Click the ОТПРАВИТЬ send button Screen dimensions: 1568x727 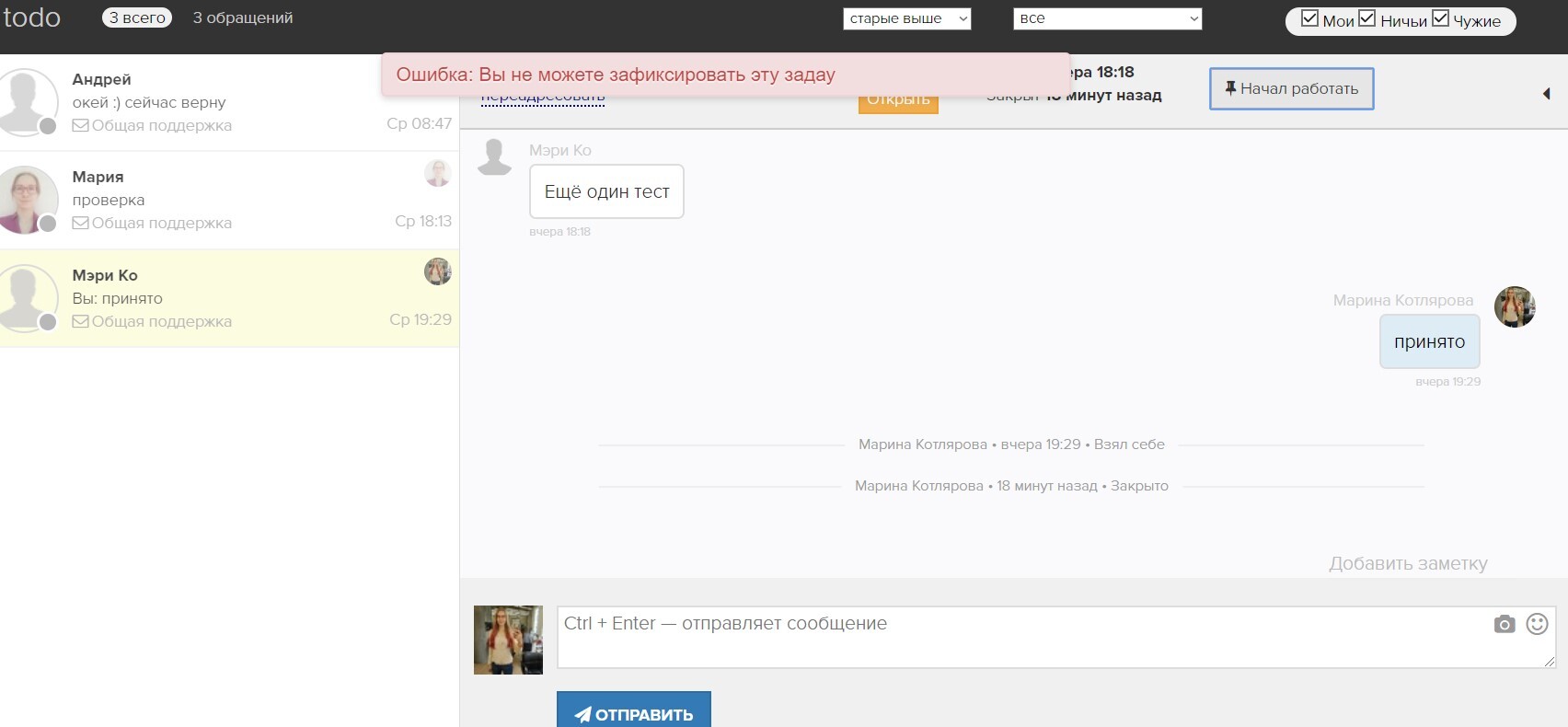click(x=633, y=713)
